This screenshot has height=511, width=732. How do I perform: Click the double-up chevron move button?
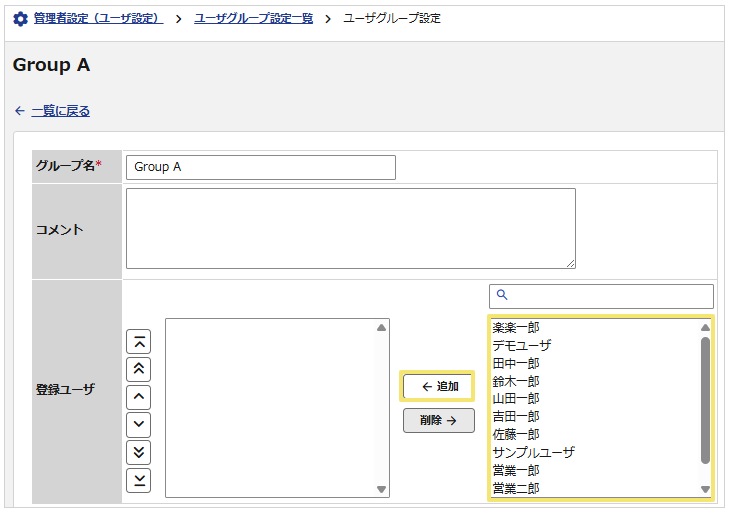[x=139, y=369]
